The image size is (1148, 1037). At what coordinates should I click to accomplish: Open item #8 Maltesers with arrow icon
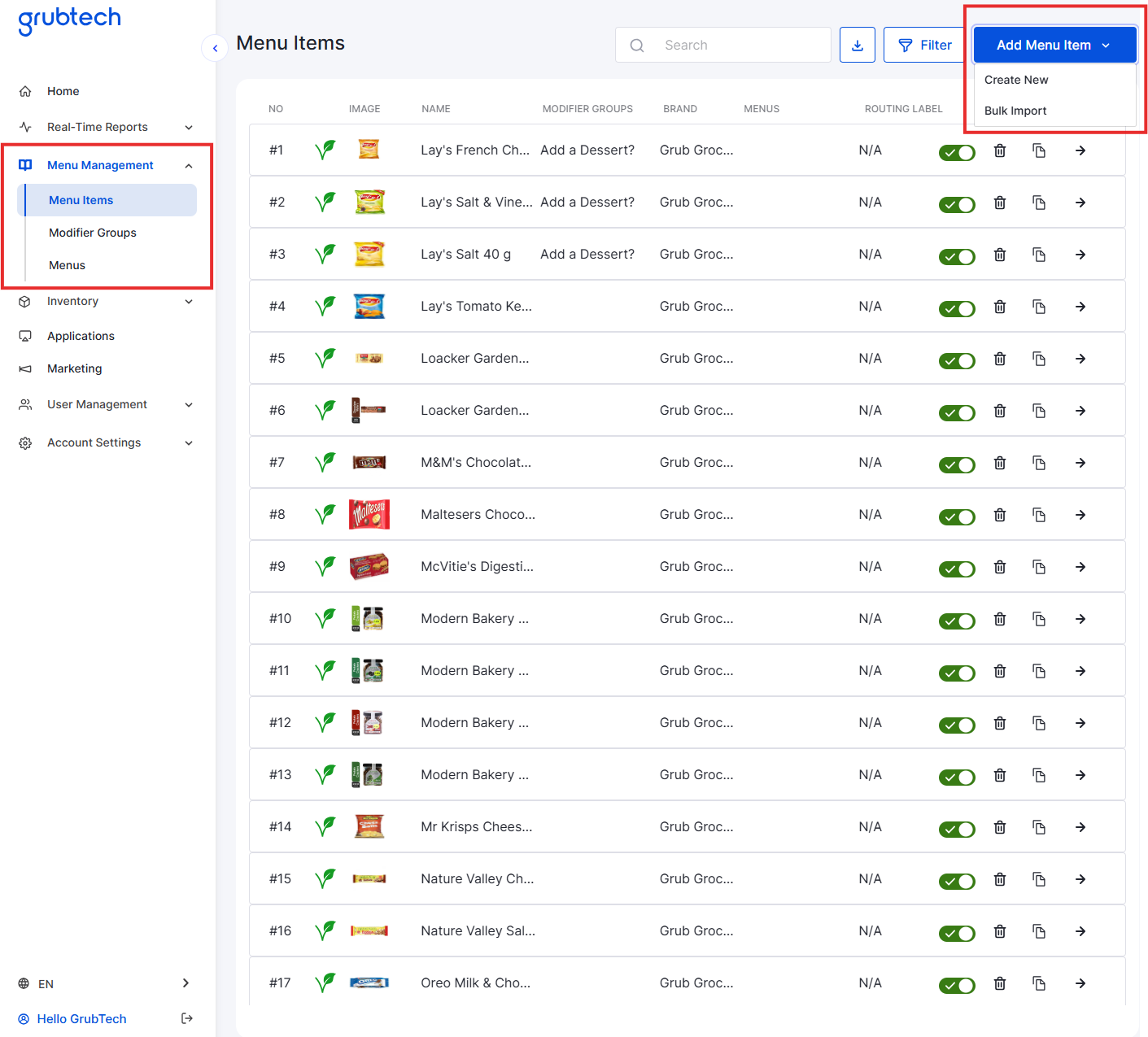[x=1080, y=515]
